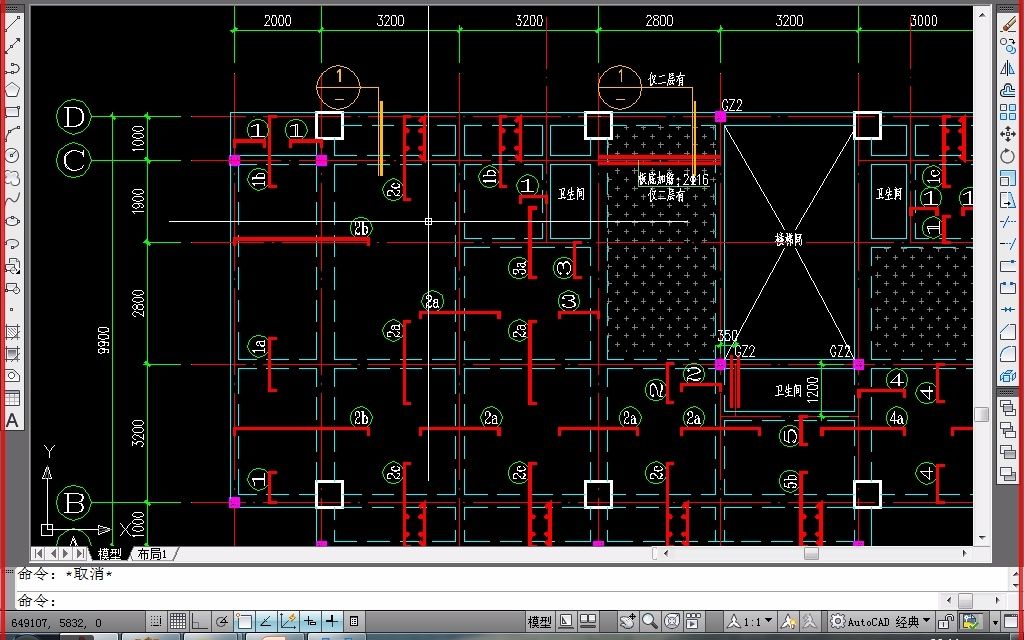Pick the Circle tool

click(12, 155)
